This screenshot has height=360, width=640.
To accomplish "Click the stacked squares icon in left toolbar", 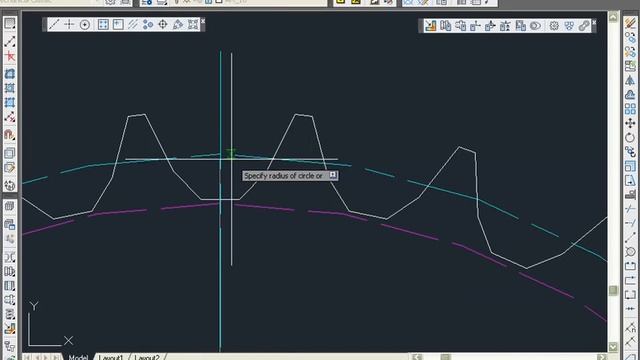I will (x=10, y=153).
